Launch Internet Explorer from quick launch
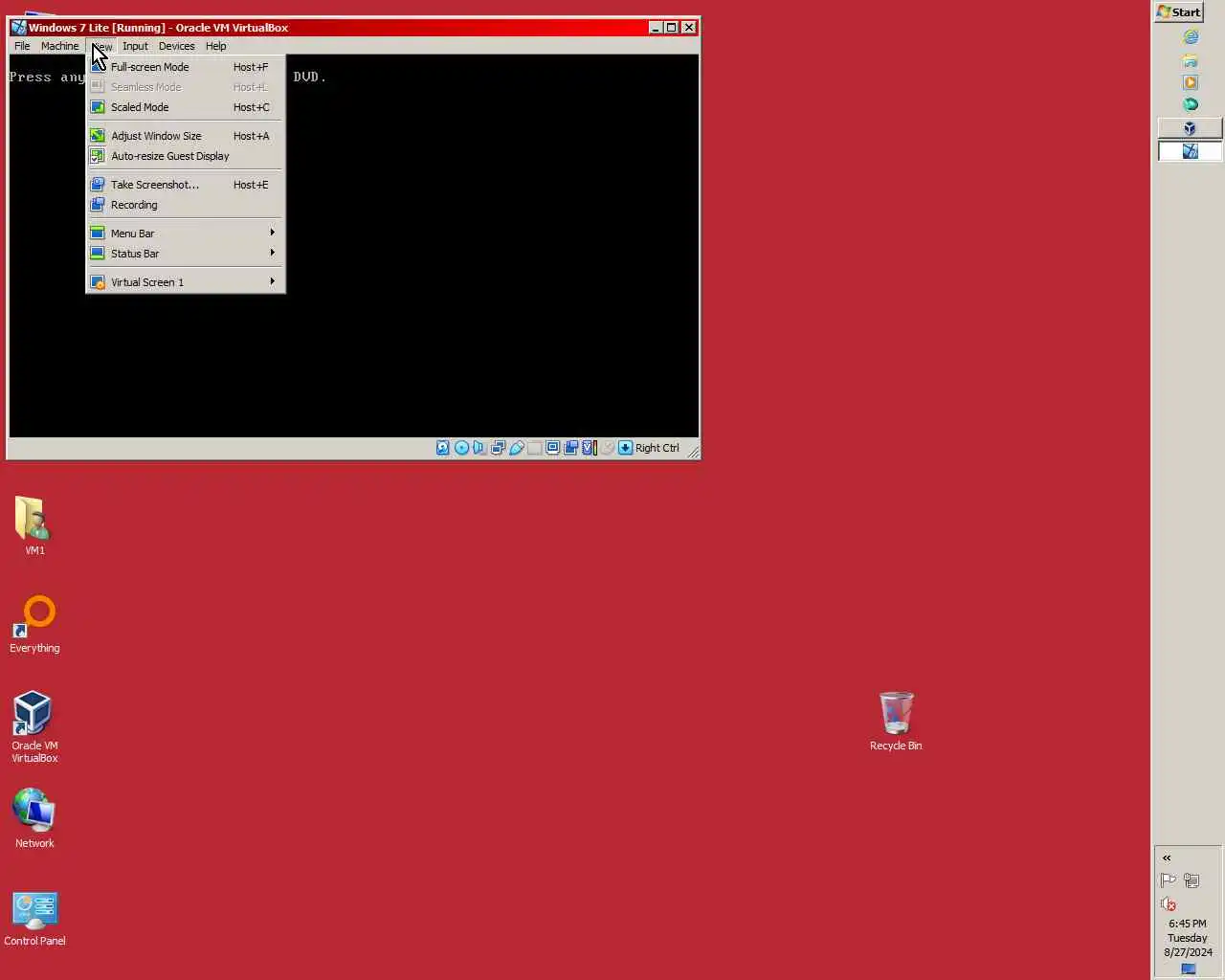 point(1191,36)
